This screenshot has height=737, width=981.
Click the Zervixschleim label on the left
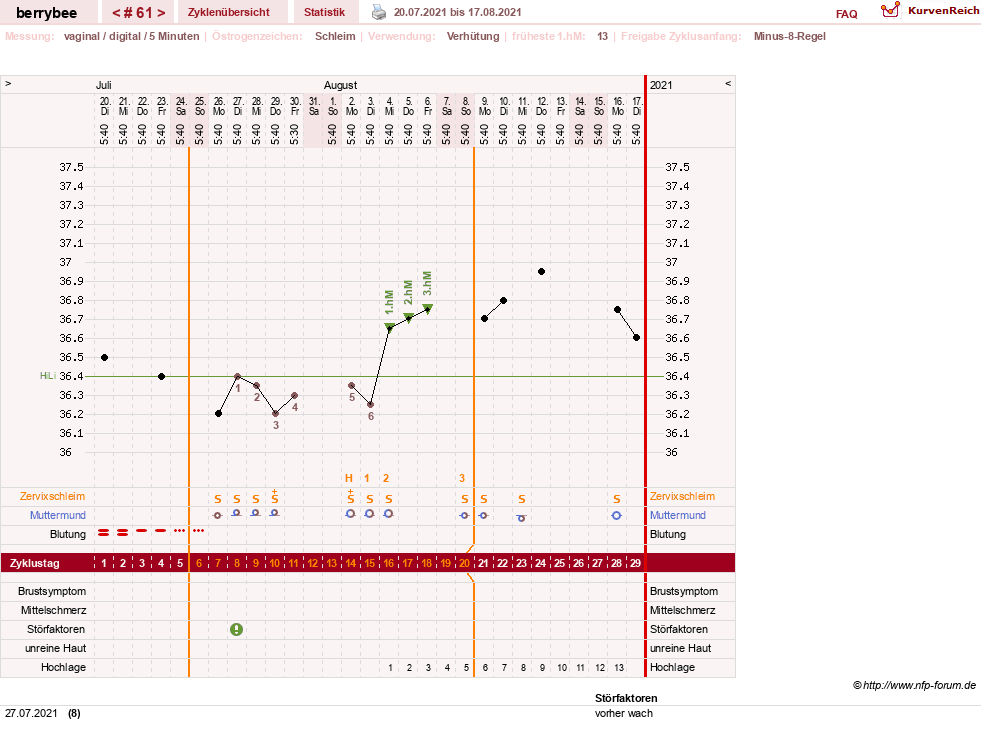pyautogui.click(x=53, y=496)
